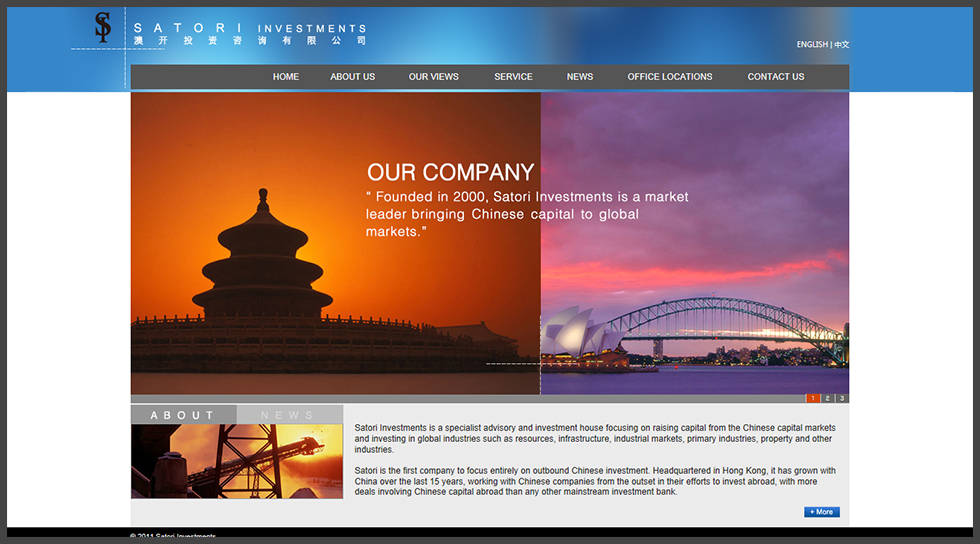
Task: Switch to the ABOUT tab
Action: coord(183,415)
